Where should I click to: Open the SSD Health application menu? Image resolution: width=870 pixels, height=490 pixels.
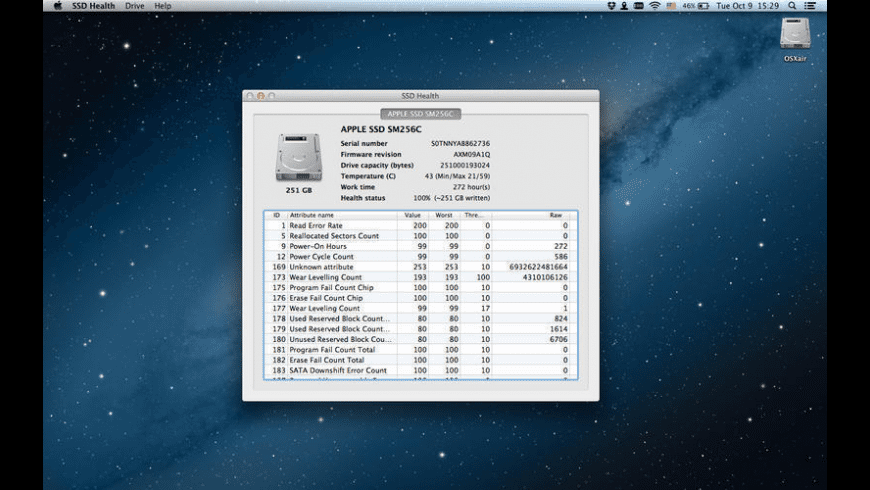coord(93,6)
